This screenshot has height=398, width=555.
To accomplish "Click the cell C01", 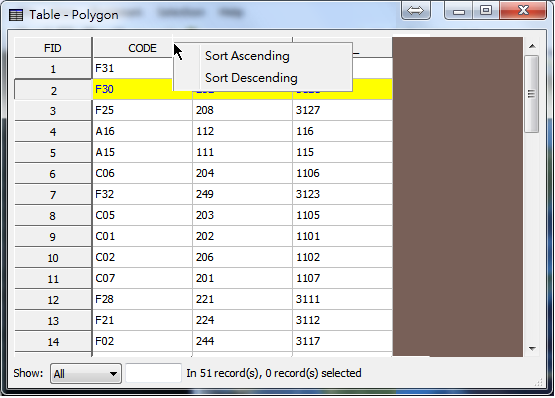I will tap(142, 236).
